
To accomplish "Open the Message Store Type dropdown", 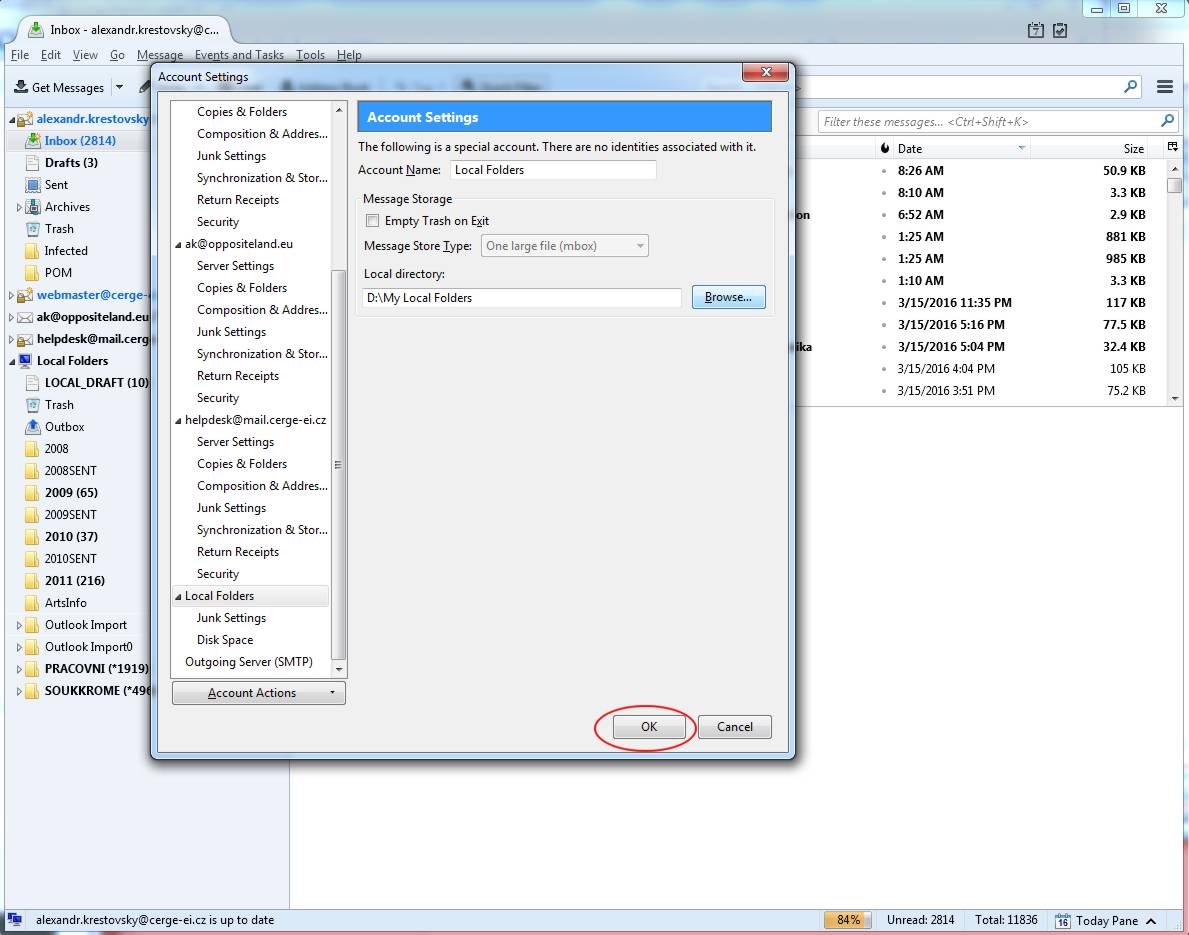I will 564,246.
